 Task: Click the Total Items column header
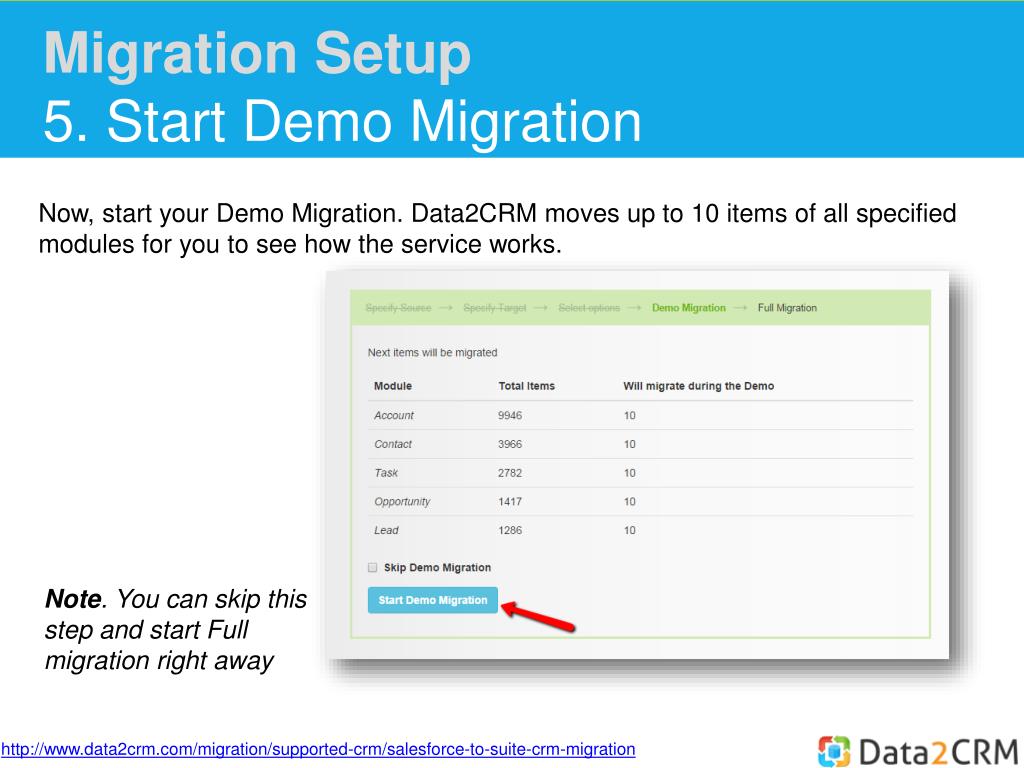point(526,386)
